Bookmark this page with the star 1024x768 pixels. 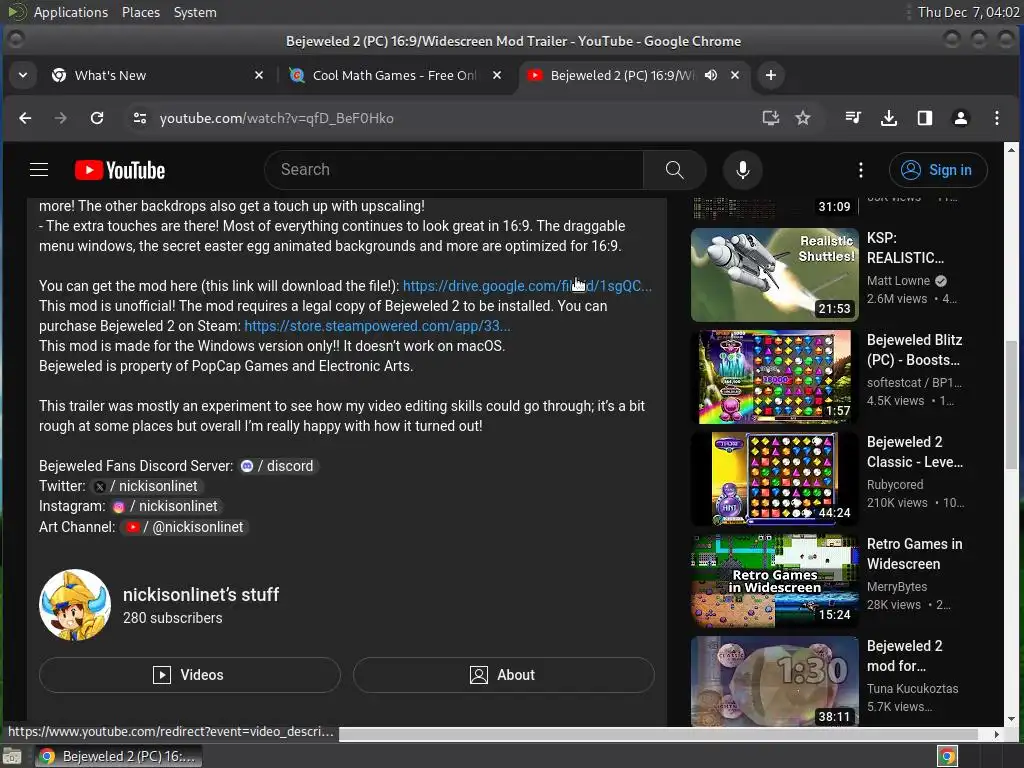click(803, 118)
